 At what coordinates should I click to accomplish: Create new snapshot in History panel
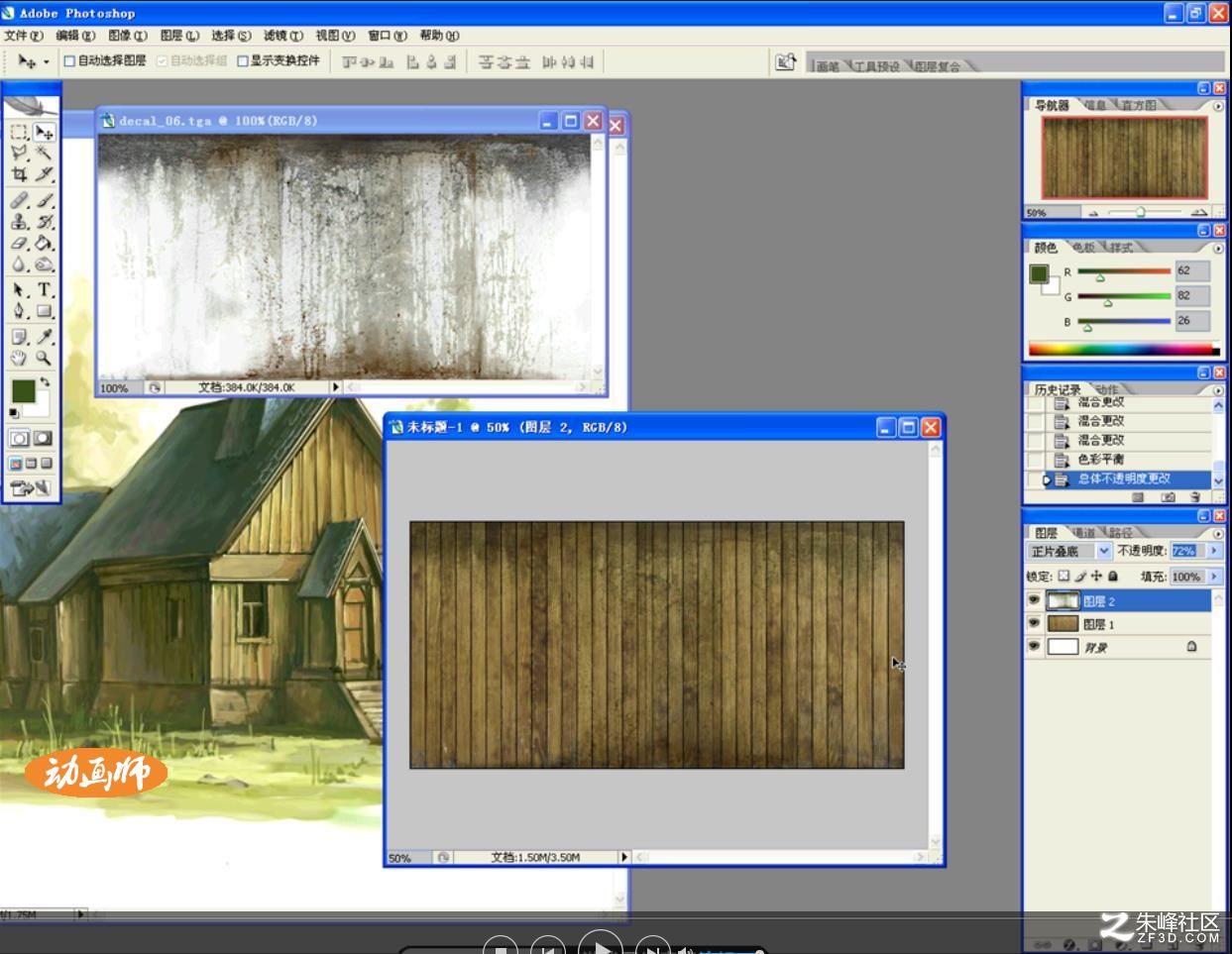1168,497
